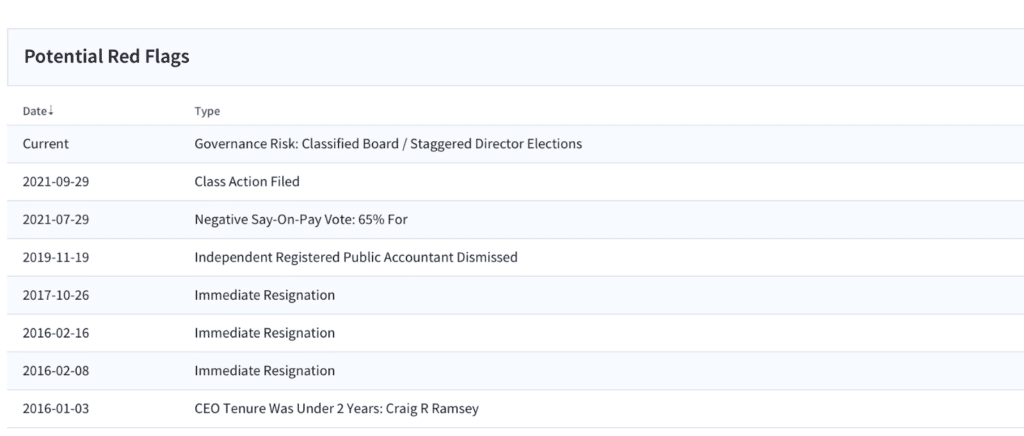Select the 2016-02-08 date cell
The height and width of the screenshot is (436, 1024).
coord(56,371)
